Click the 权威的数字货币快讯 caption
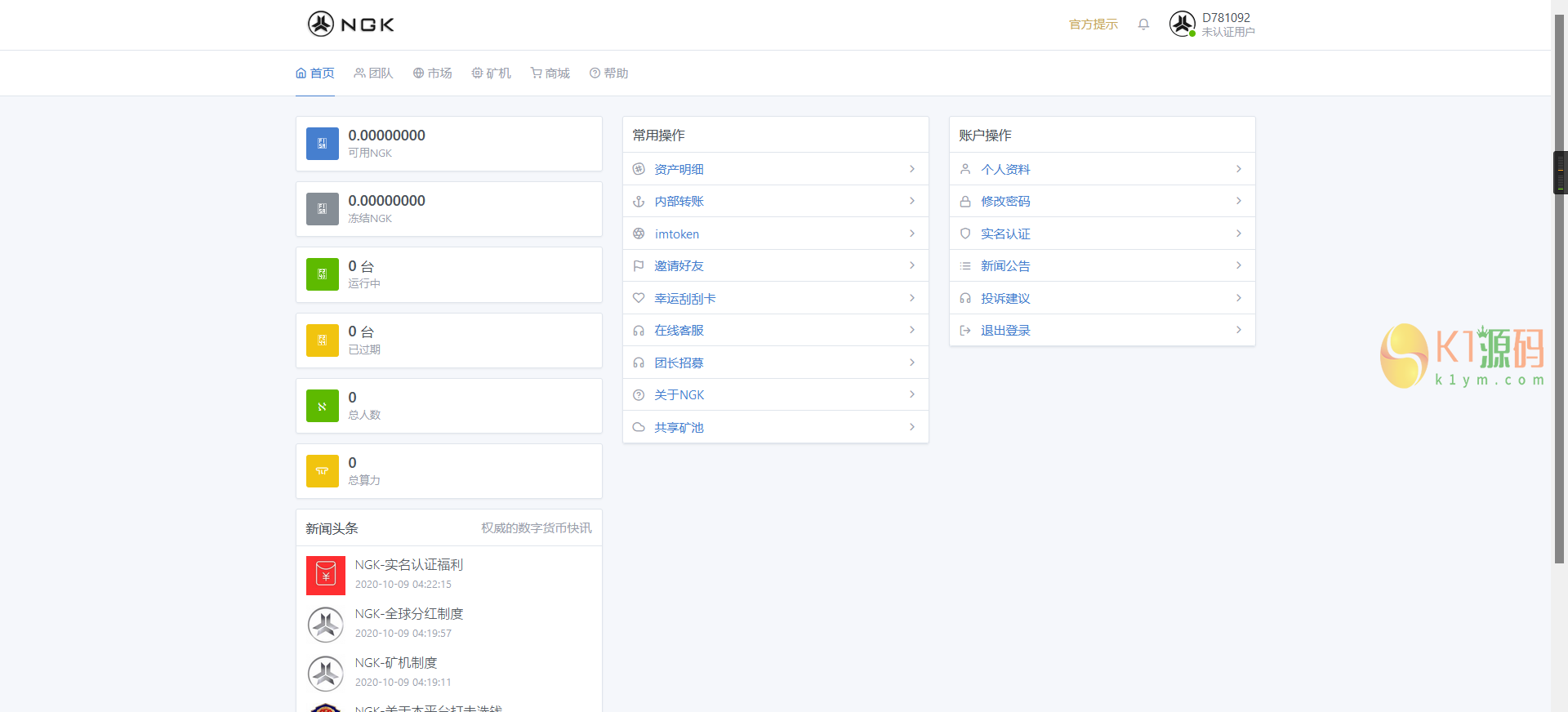1568x712 pixels. tap(537, 528)
